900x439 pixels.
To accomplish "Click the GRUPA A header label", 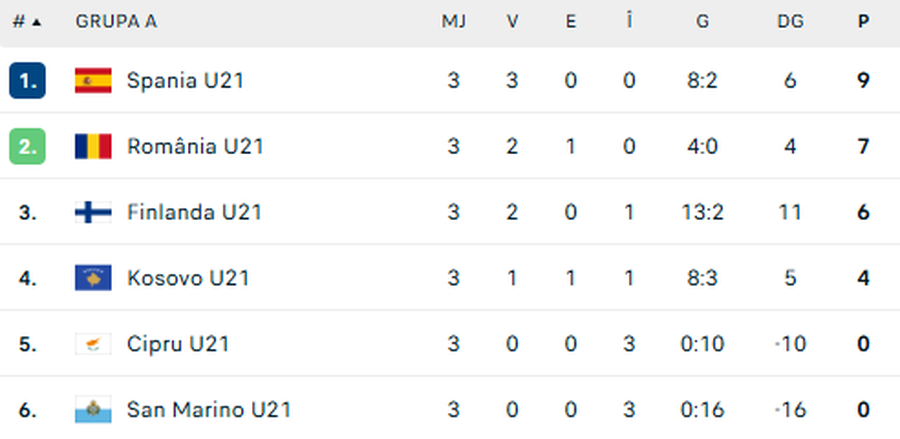I will (x=116, y=22).
